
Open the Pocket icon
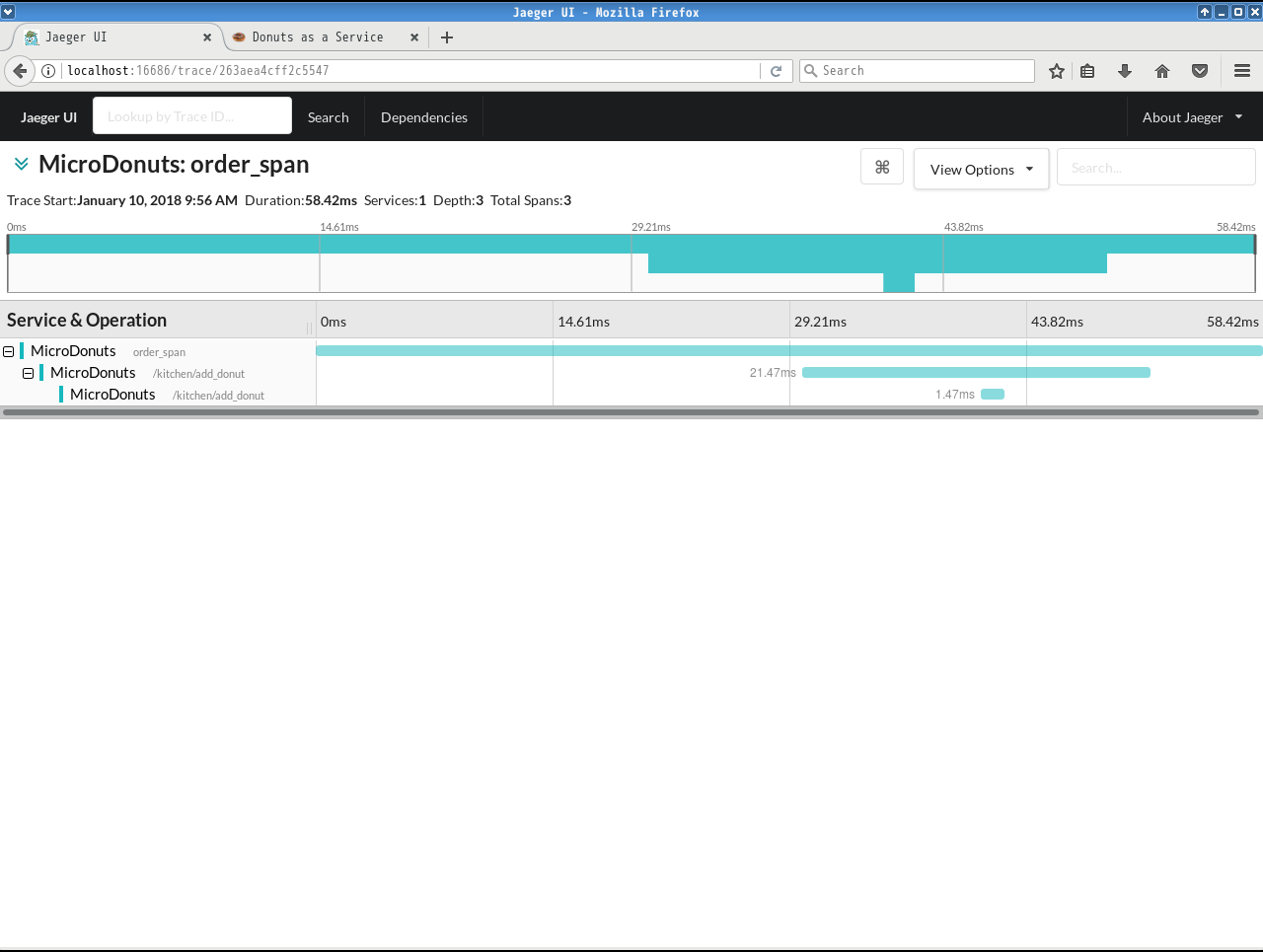pyautogui.click(x=1200, y=71)
